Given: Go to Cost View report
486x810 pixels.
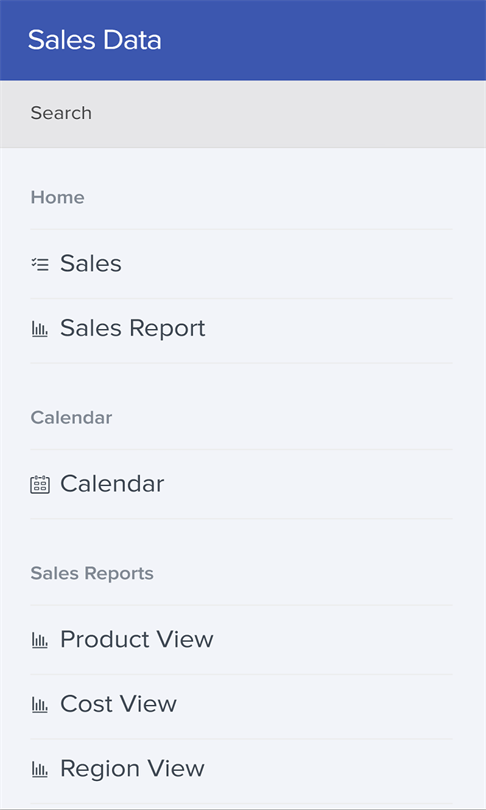Looking at the screenshot, I should point(241,705).
